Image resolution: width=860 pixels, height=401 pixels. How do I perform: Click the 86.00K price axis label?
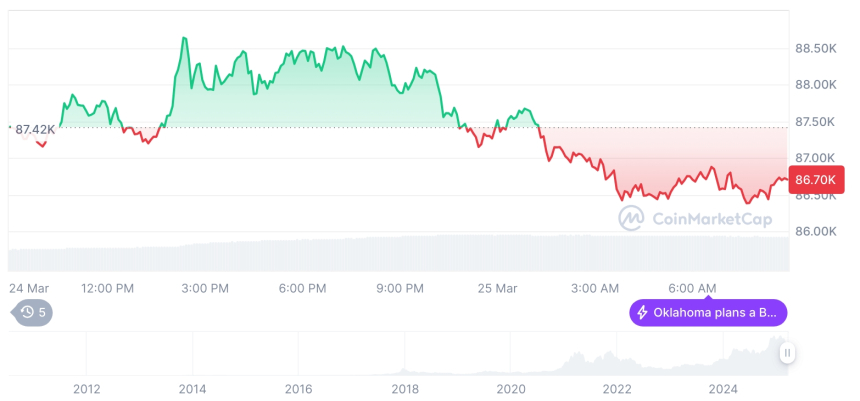pos(816,231)
